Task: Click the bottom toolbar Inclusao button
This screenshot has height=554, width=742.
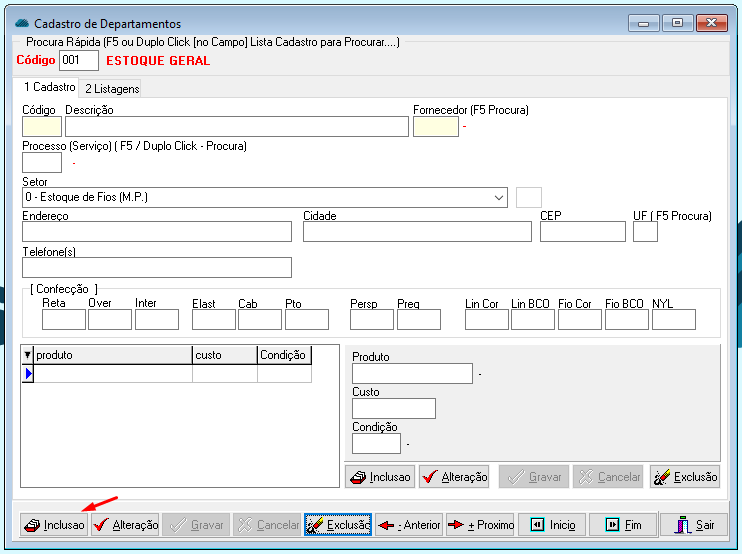Action: coord(54,525)
